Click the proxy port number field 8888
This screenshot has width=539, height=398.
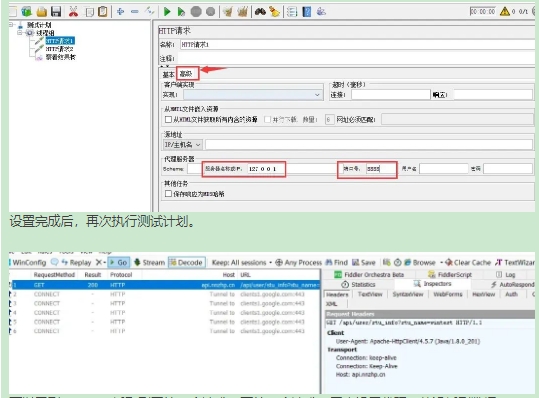click(381, 169)
